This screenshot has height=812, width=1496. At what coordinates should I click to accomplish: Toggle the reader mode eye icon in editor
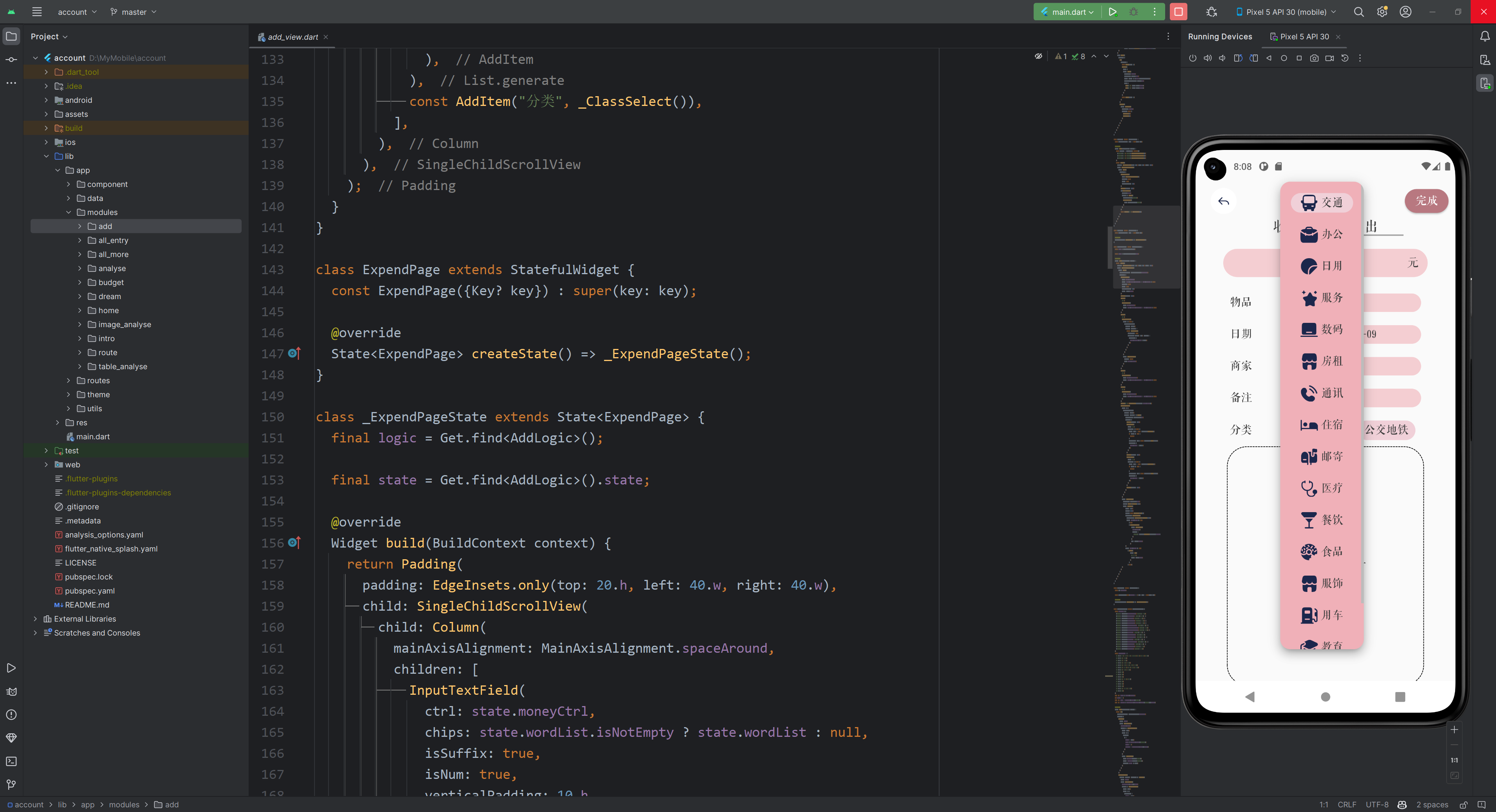point(1039,56)
